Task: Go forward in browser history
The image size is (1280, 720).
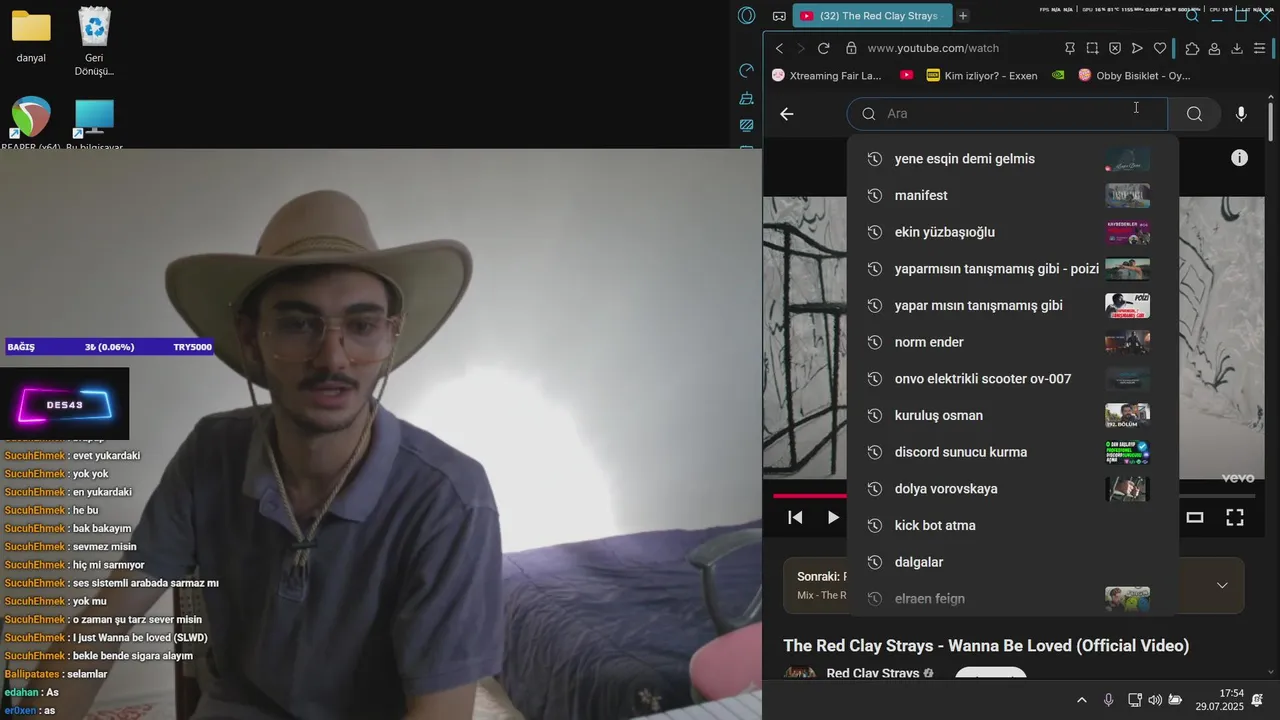Action: pos(800,48)
